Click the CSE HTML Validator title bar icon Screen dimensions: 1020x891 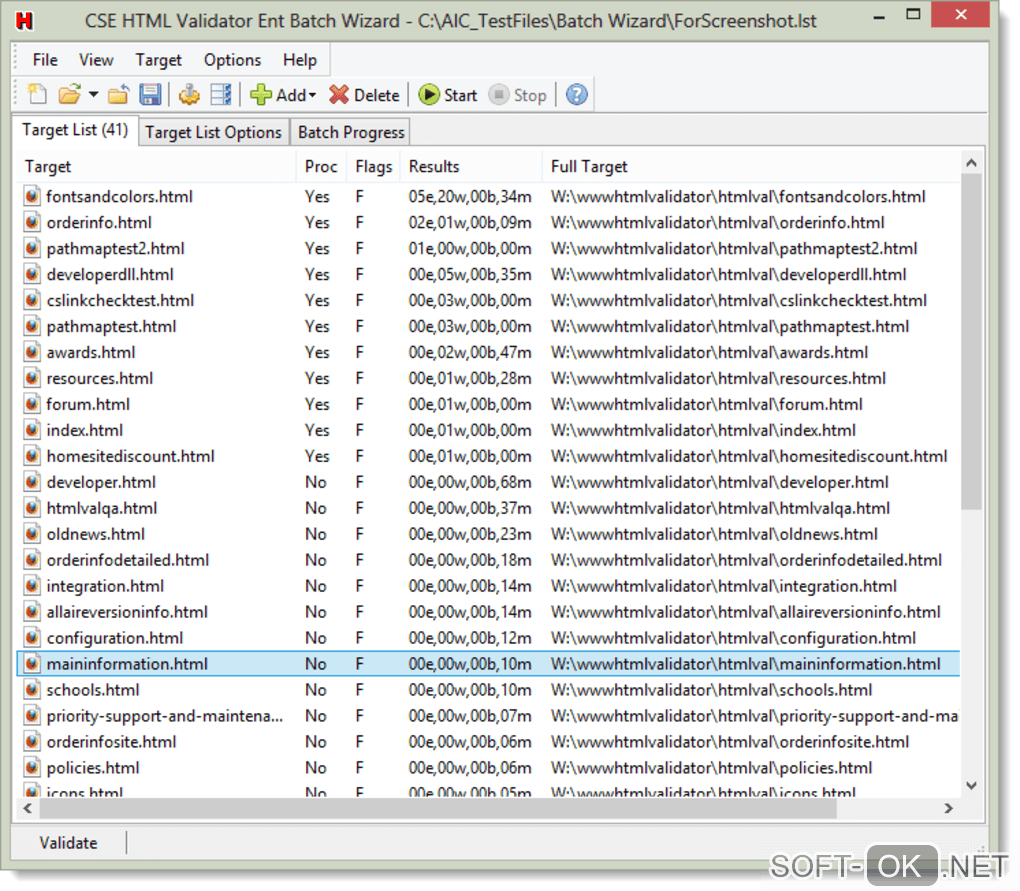point(24,21)
